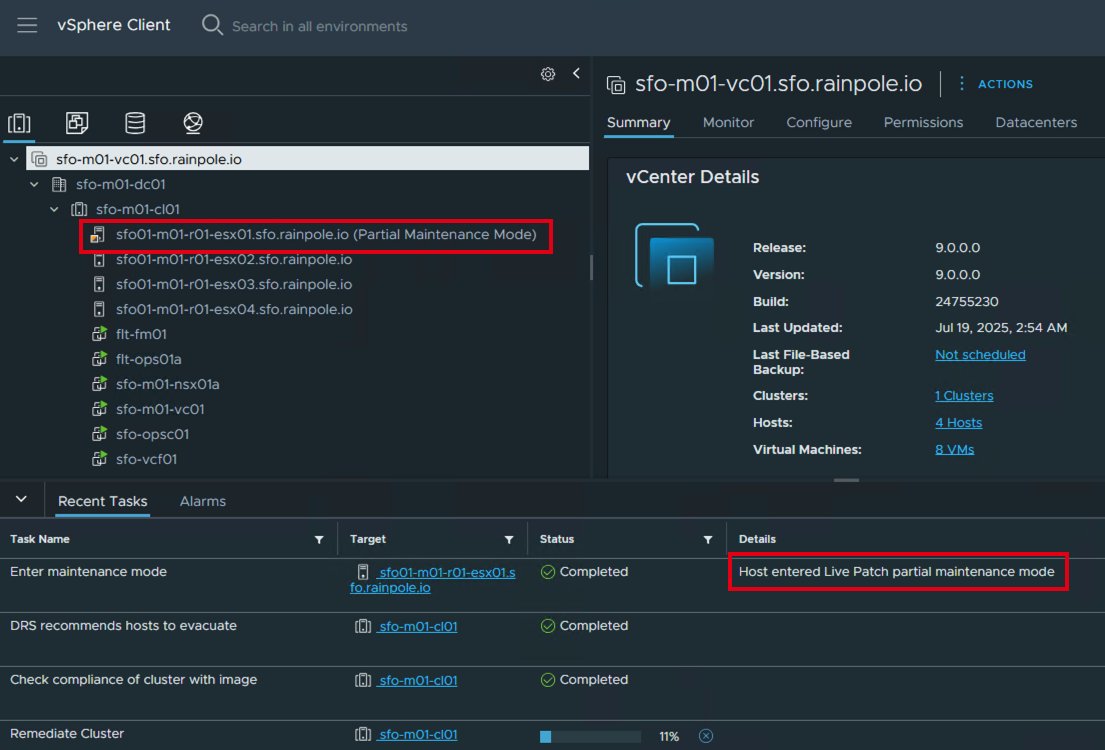1105x750 pixels.
Task: Open sfo-m01-cl01 link in Check compliance row
Action: (x=417, y=681)
